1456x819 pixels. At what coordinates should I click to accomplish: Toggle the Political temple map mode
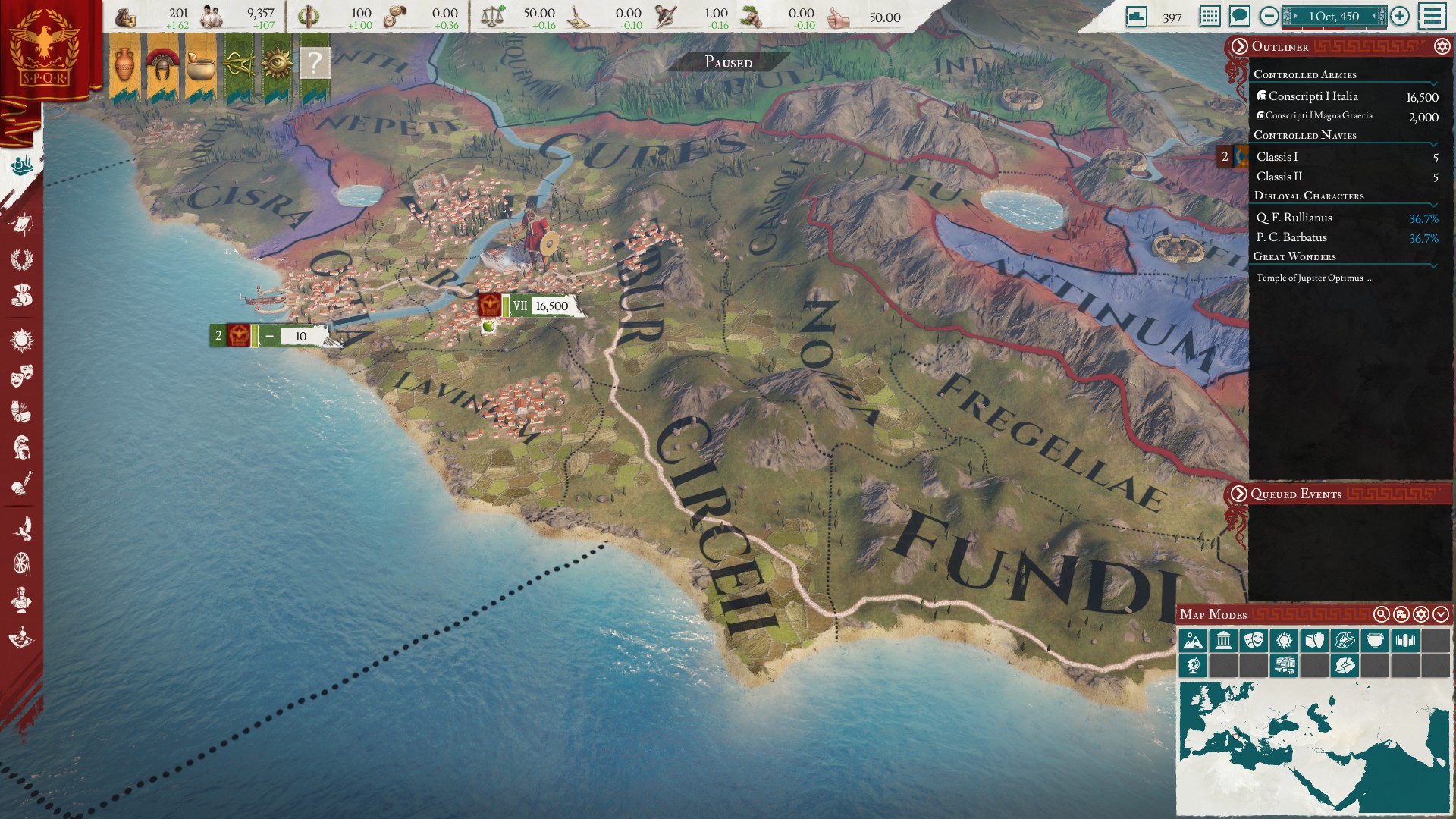click(x=1223, y=641)
